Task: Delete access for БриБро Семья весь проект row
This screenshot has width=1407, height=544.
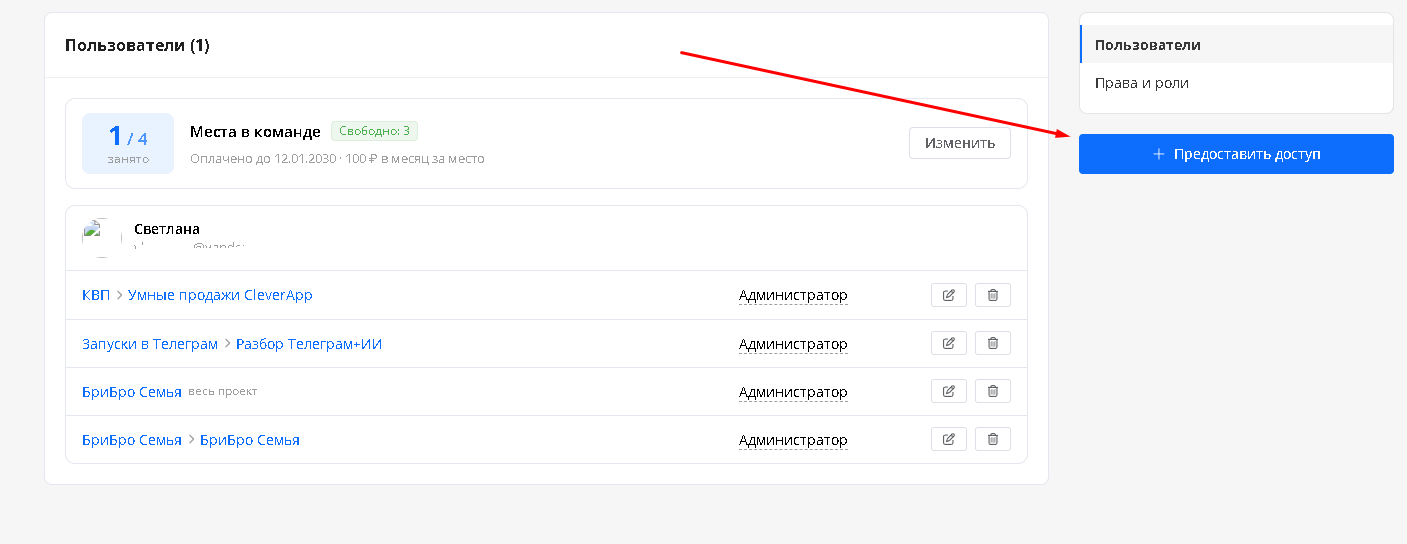Action: [x=993, y=391]
